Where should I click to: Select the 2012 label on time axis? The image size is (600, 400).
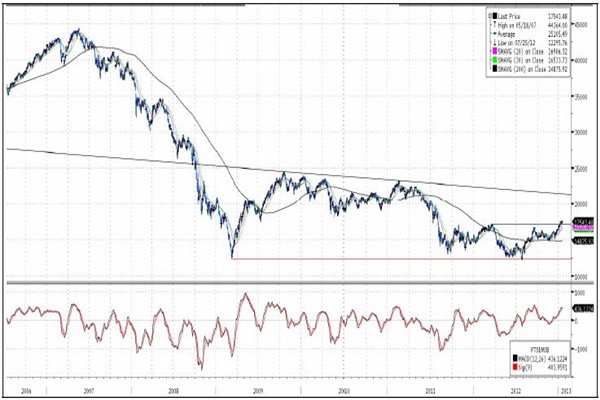coord(515,392)
